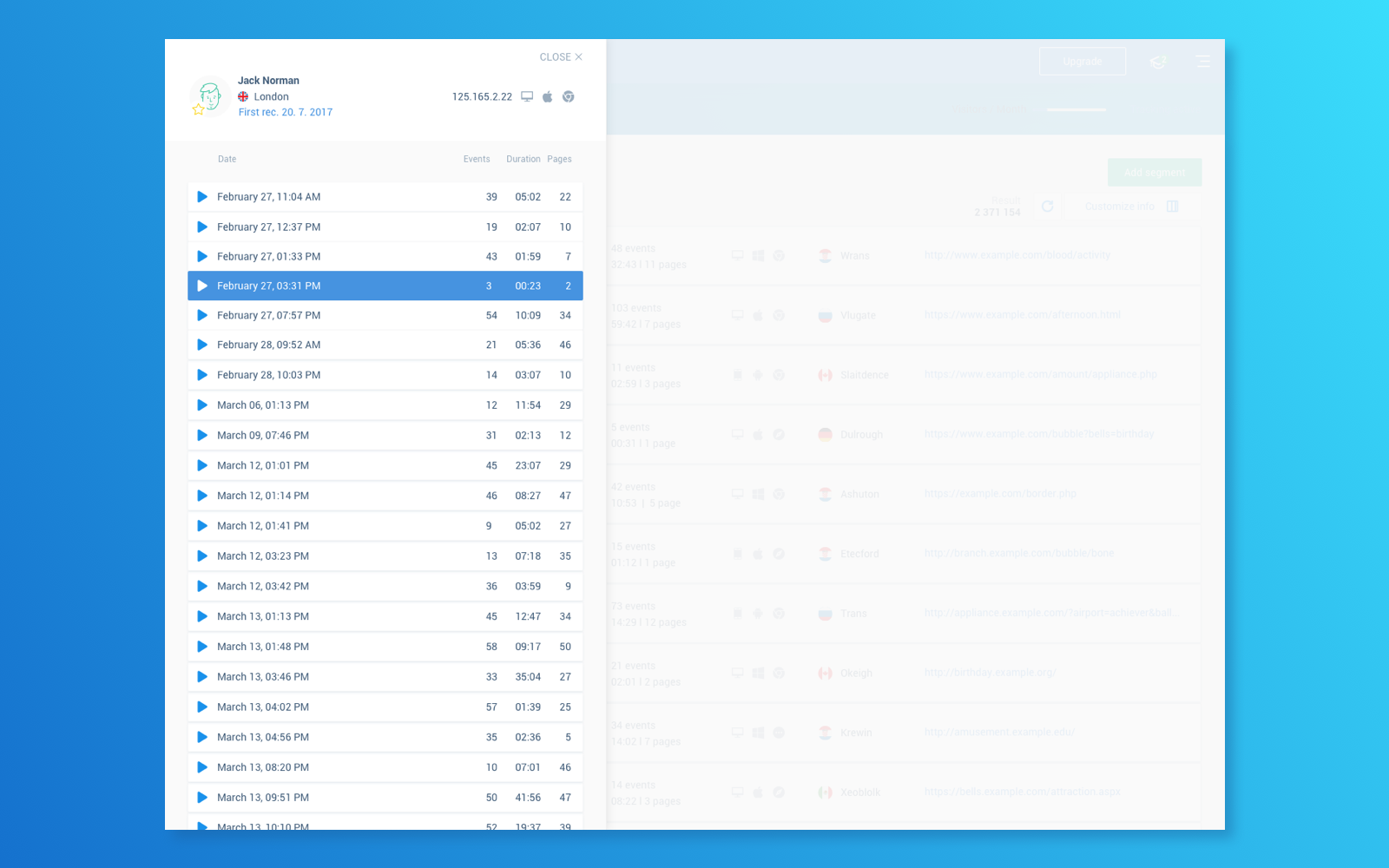
Task: Click the yellow star badge on Jack Norman's avatar
Action: tap(198, 109)
